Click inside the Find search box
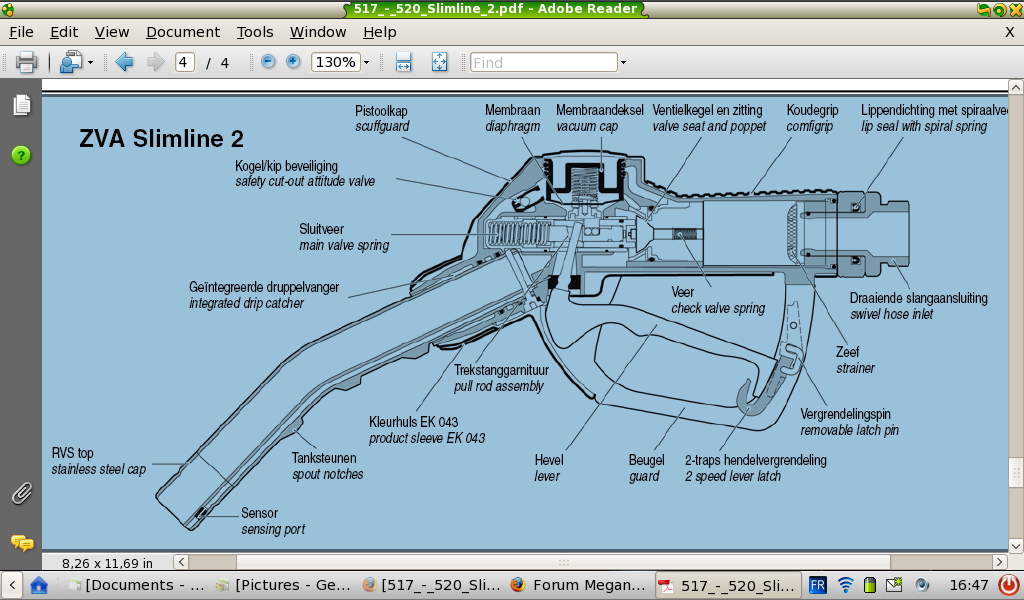 point(543,62)
